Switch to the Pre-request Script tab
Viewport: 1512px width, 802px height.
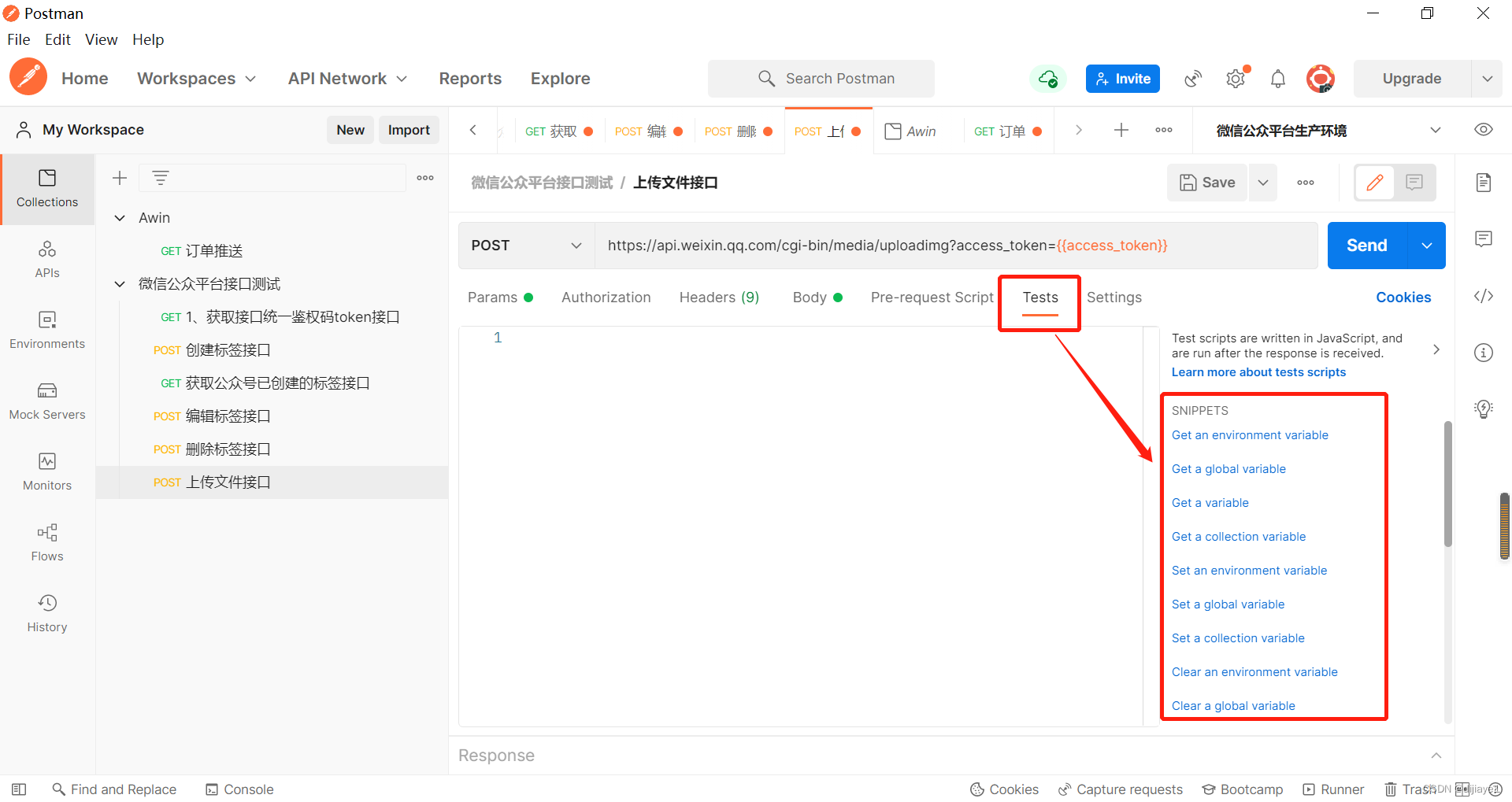(x=932, y=298)
